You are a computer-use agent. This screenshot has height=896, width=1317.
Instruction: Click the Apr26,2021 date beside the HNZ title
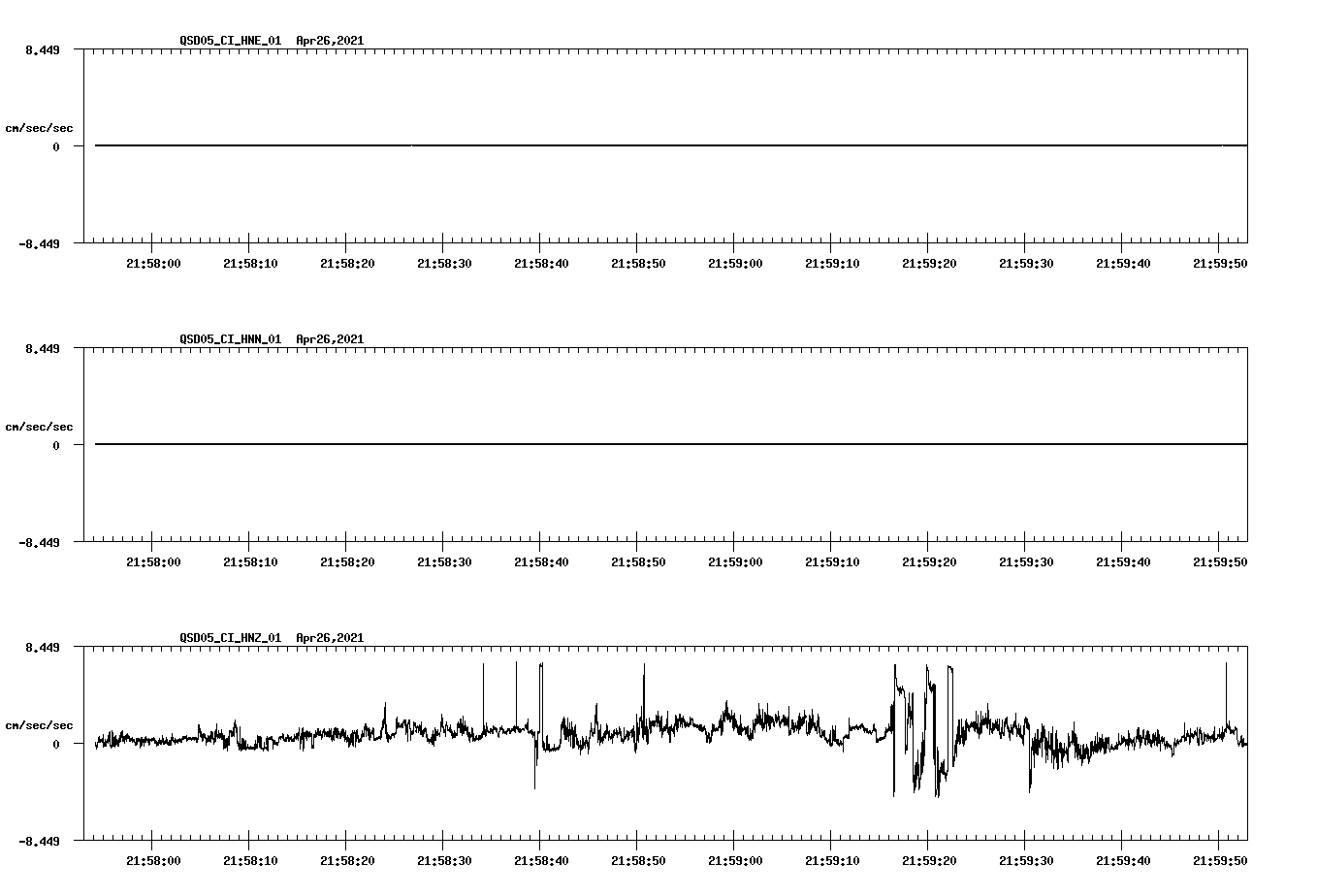(x=328, y=638)
